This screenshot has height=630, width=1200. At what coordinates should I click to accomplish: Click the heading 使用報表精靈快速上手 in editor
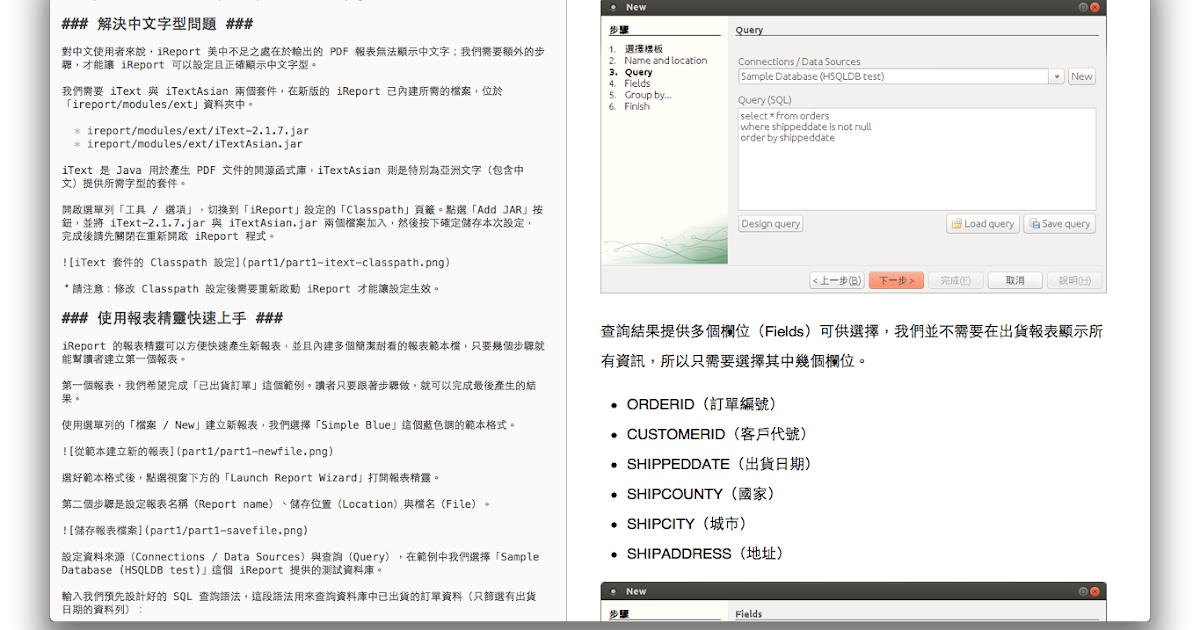click(x=172, y=318)
